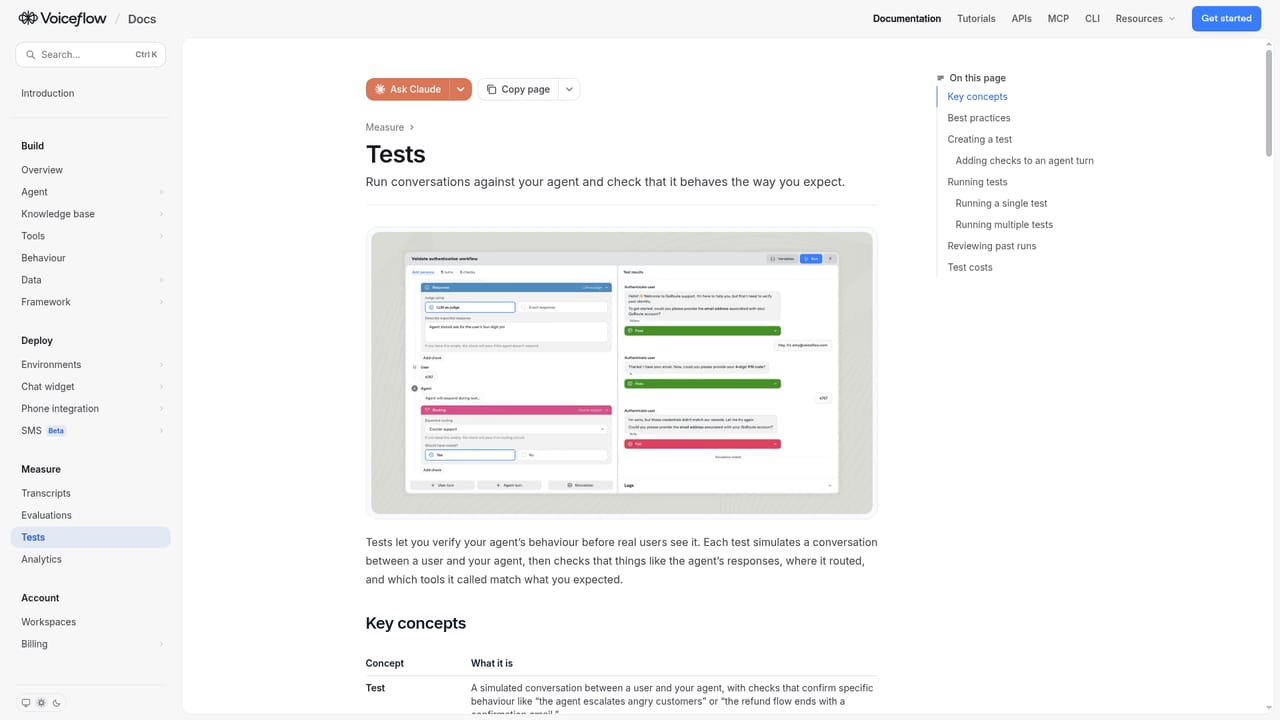
Task: Click the Voiceflow logo
Action: click(62, 18)
